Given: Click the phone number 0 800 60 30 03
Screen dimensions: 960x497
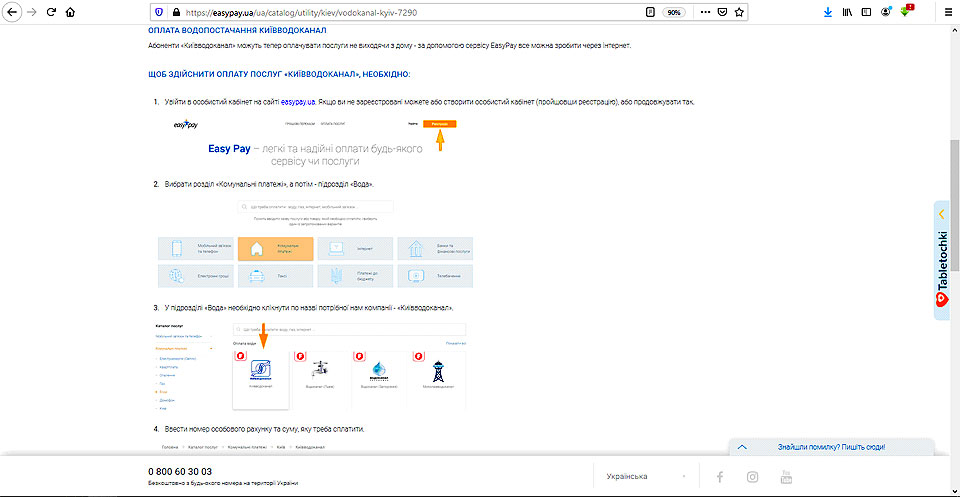Looking at the screenshot, I should coord(180,472).
